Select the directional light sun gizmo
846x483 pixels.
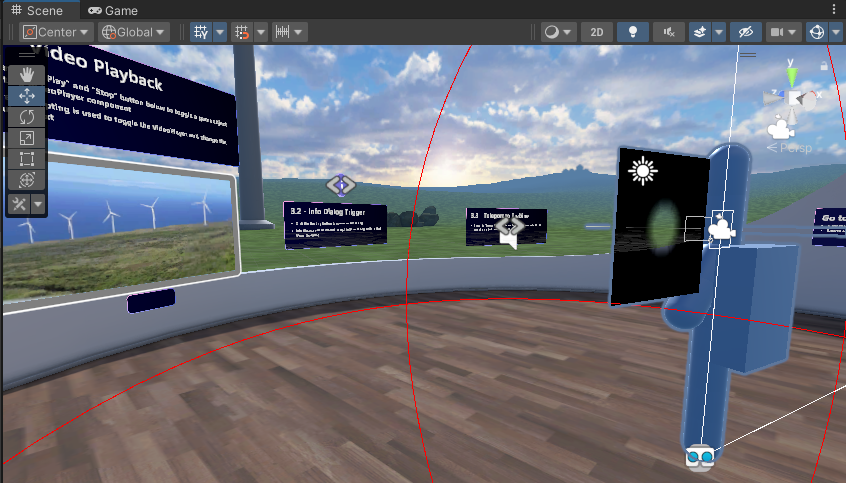[643, 171]
